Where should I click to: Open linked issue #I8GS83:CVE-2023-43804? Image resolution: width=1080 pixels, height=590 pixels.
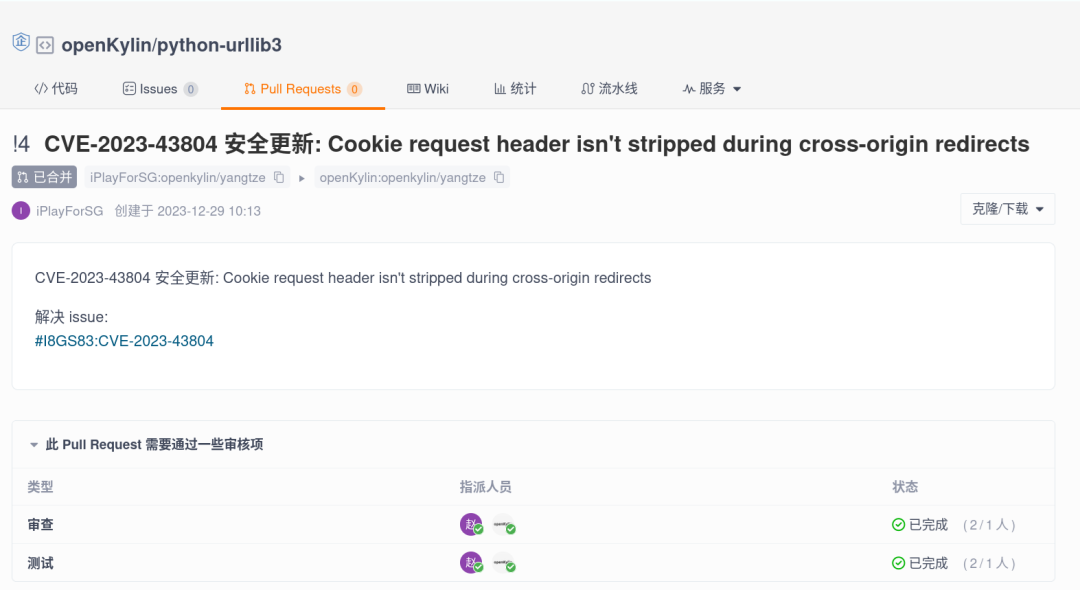124,341
